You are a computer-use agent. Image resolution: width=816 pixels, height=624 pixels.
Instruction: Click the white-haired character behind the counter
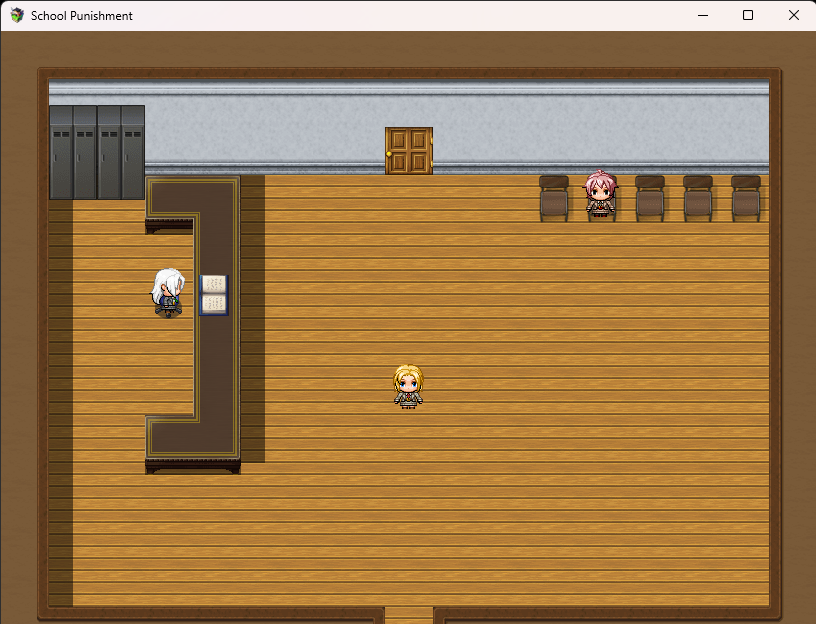point(168,292)
